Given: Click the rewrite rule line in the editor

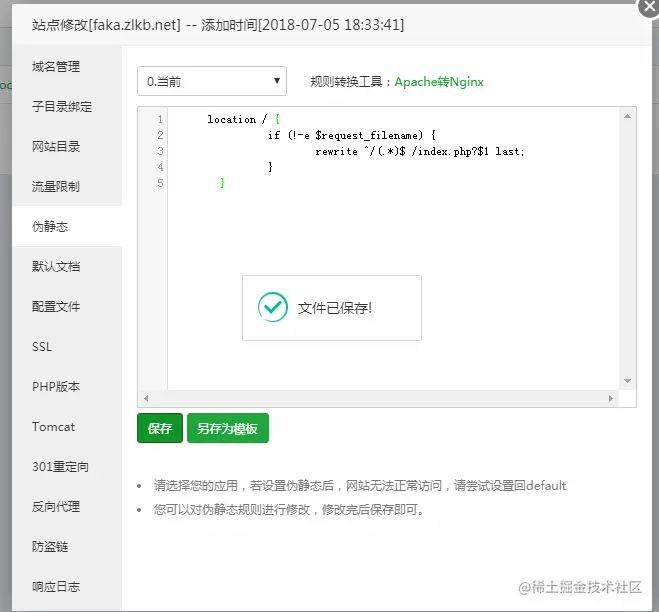Looking at the screenshot, I should [420, 151].
